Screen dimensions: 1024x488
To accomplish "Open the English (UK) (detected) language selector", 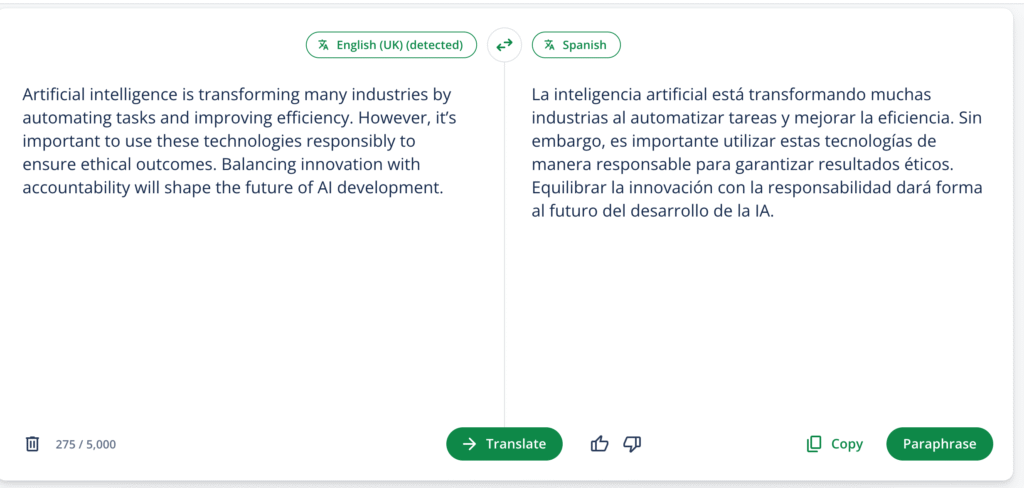I will coord(391,45).
